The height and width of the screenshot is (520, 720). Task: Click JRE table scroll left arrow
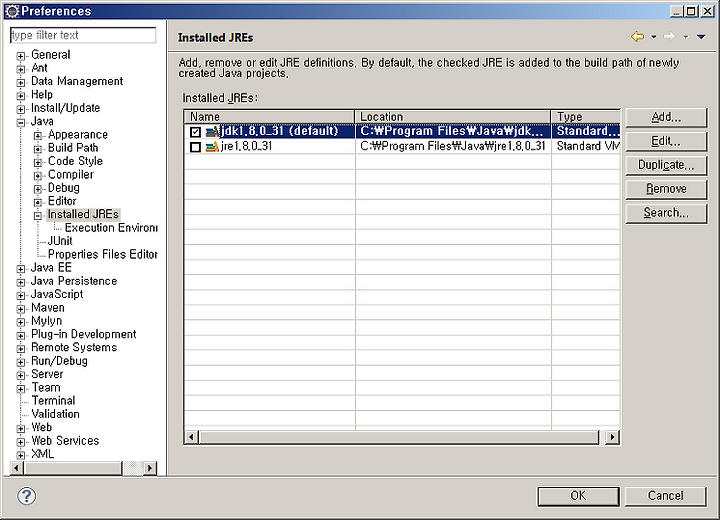192,437
